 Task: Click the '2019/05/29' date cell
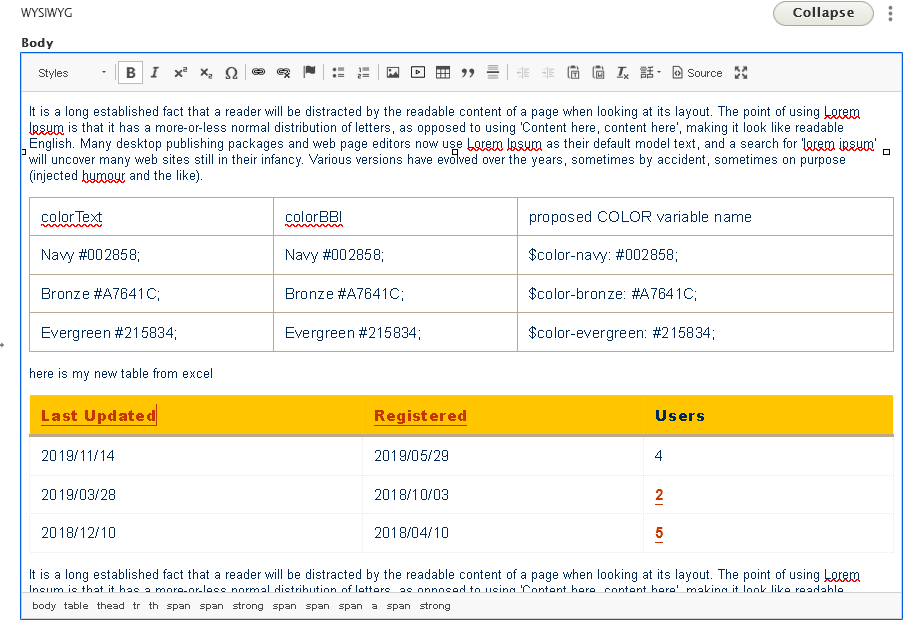pos(503,455)
